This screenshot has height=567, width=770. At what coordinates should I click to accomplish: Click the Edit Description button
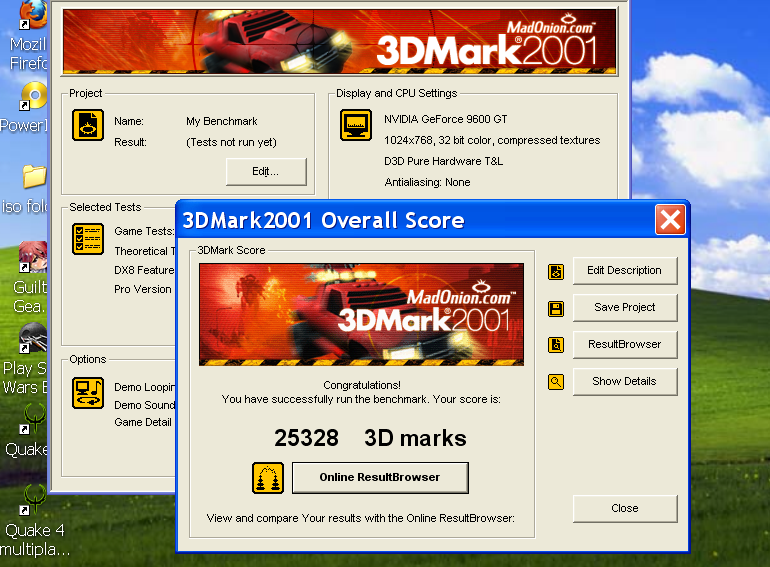click(625, 271)
